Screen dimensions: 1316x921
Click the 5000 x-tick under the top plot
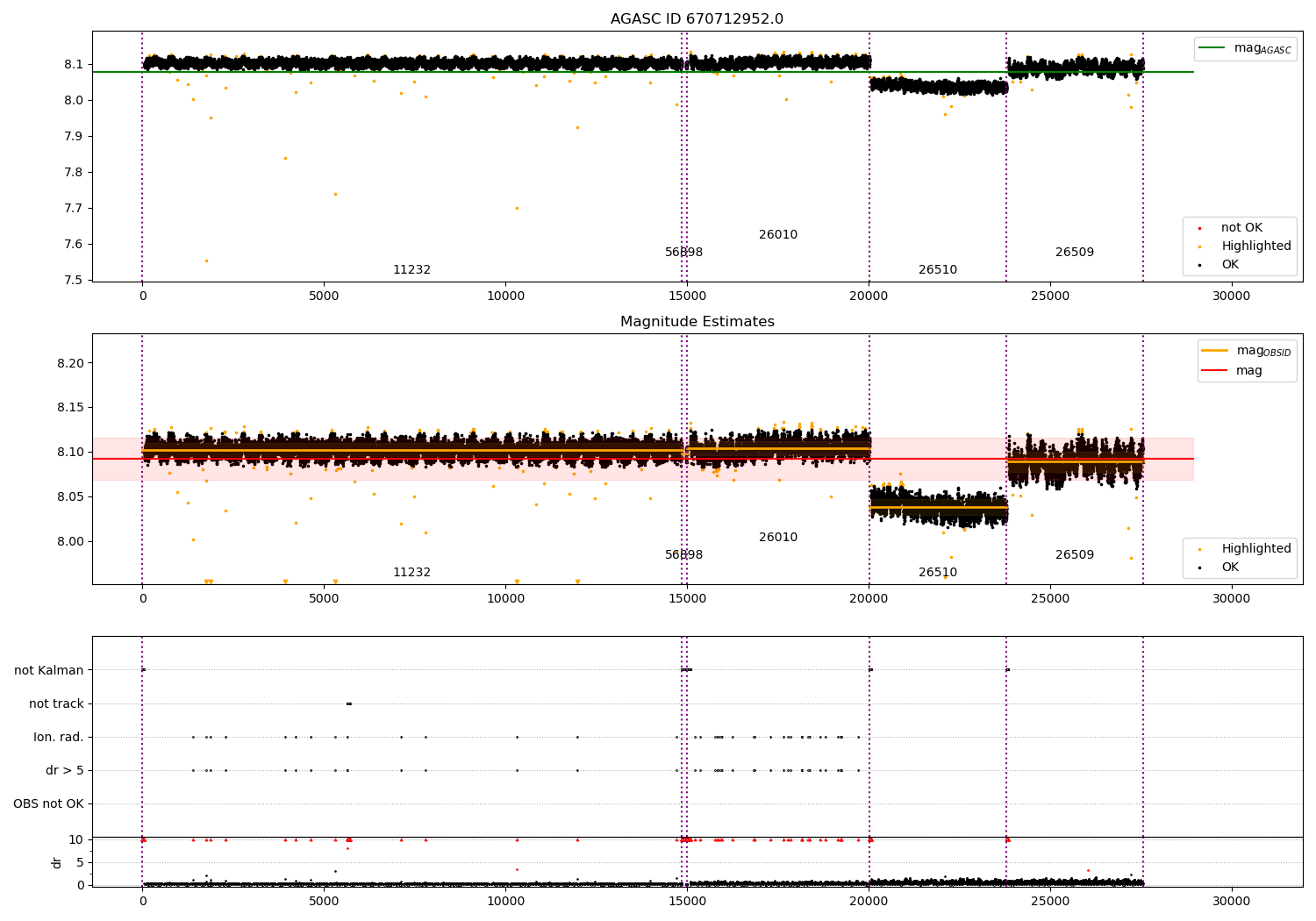[x=324, y=296]
